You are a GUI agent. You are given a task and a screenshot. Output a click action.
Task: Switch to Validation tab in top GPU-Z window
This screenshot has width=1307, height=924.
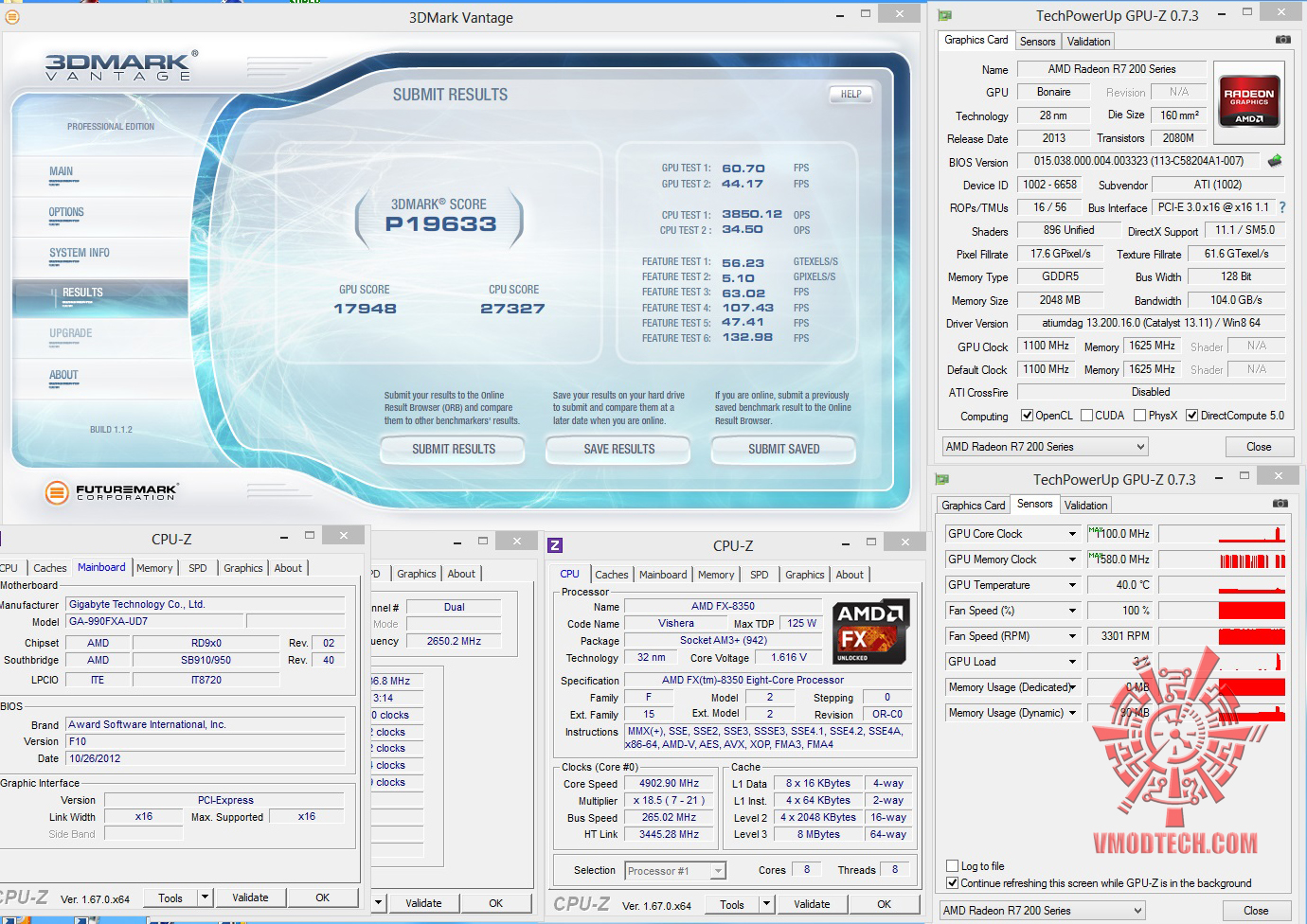click(1088, 42)
